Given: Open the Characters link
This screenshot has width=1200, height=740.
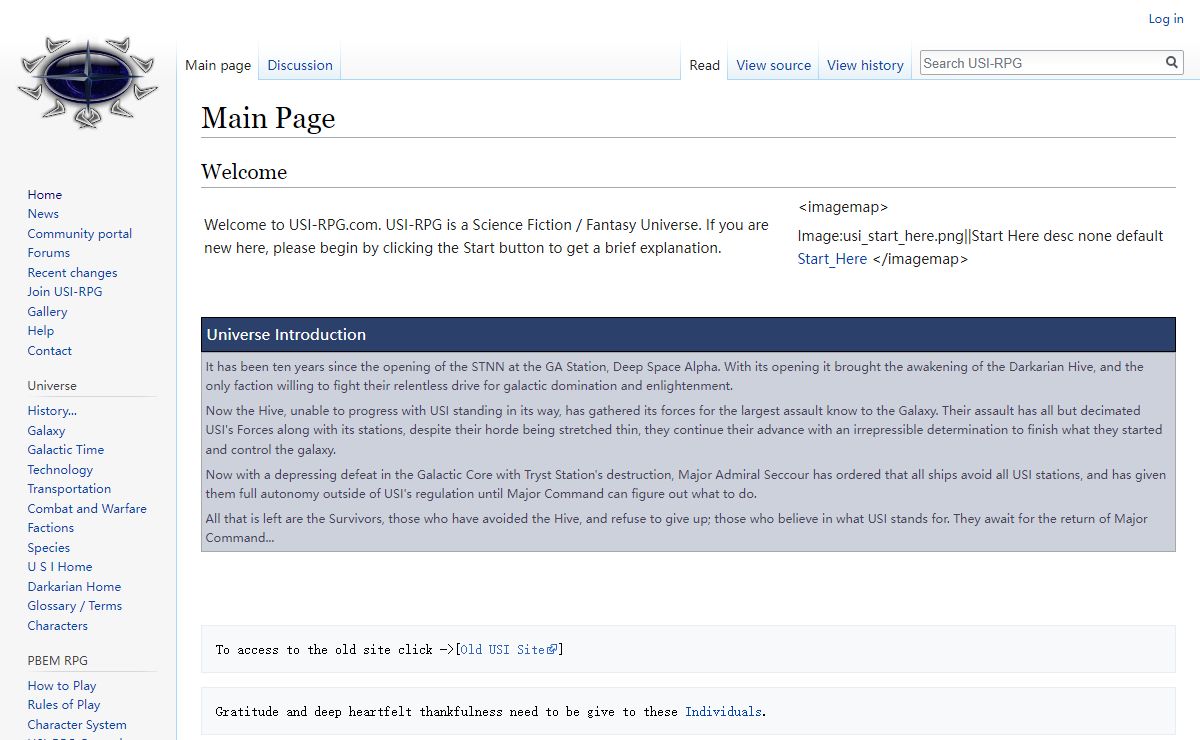Looking at the screenshot, I should [58, 625].
